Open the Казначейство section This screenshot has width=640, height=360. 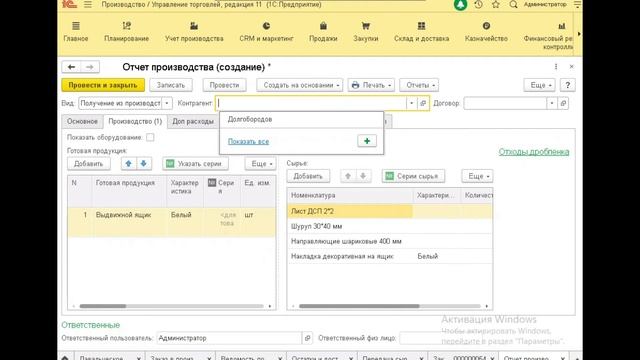click(x=486, y=32)
